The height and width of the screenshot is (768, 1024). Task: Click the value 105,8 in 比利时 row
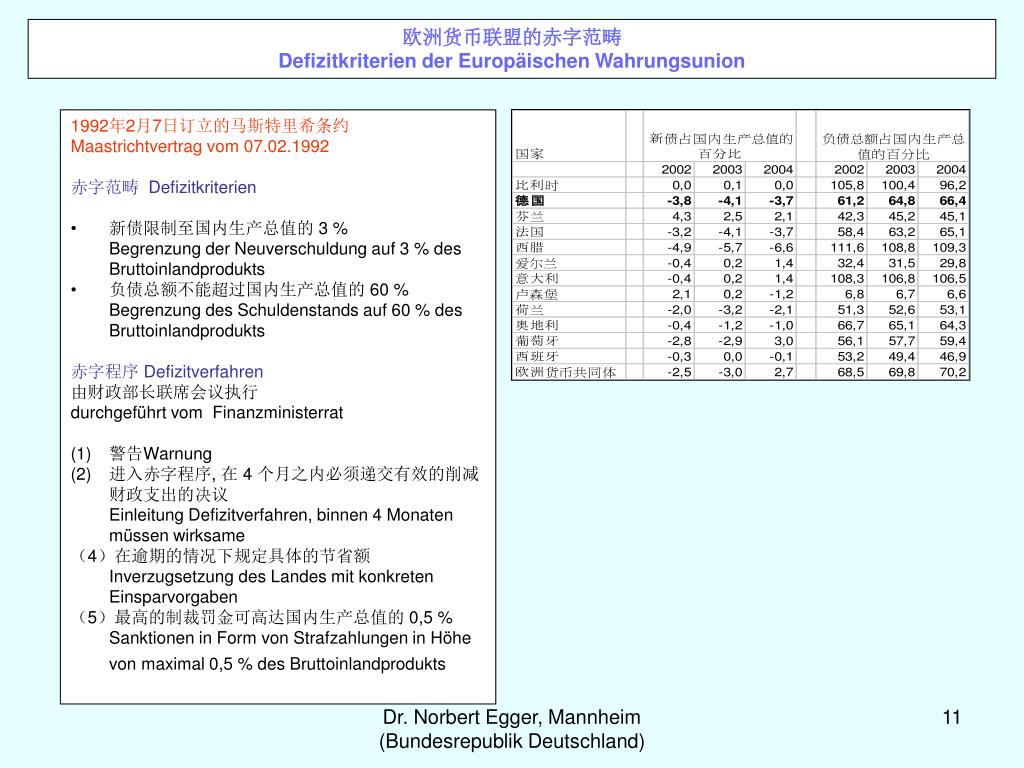coord(848,185)
